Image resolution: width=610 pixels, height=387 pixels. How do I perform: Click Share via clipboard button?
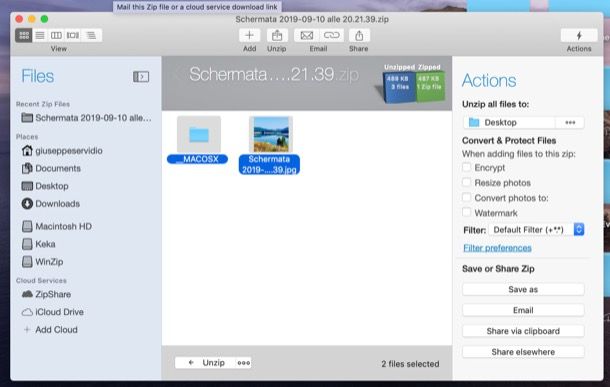(x=523, y=331)
